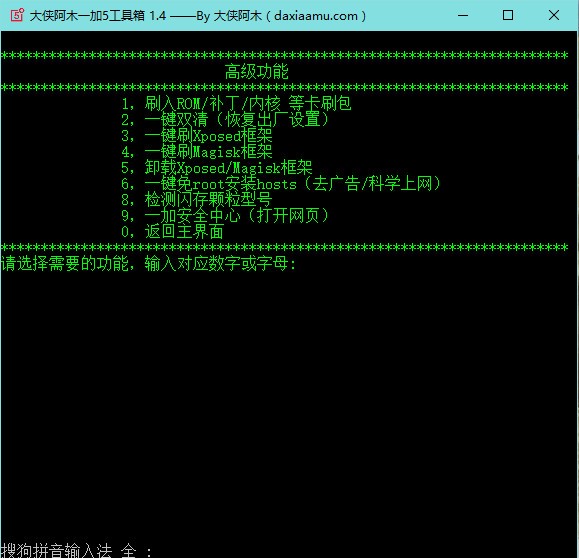Click the daxiaamu.com text in title bar
The image size is (579, 558).
pyautogui.click(x=316, y=16)
